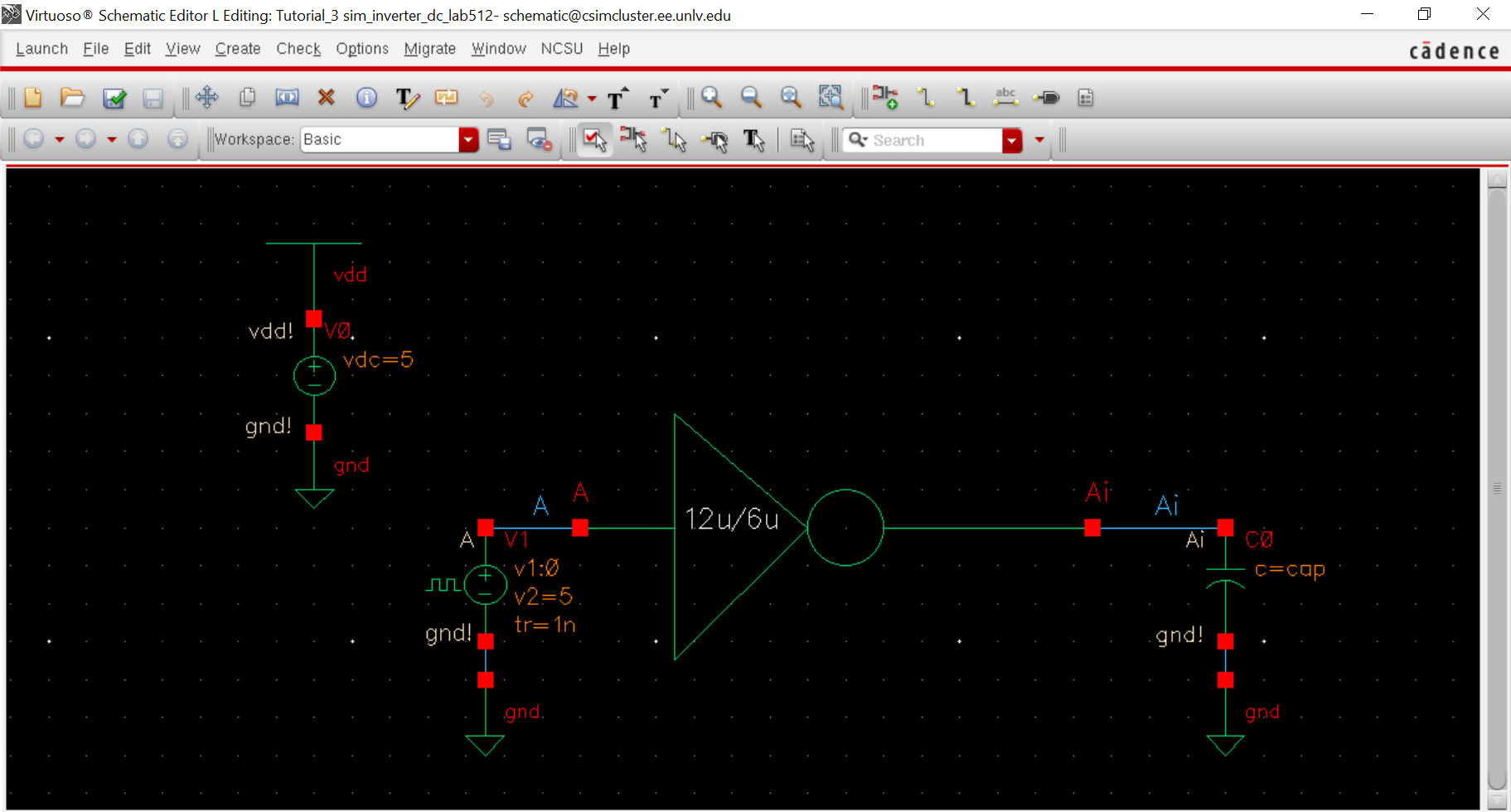This screenshot has width=1511, height=812.
Task: Click the Create Pin icon
Action: [1047, 98]
